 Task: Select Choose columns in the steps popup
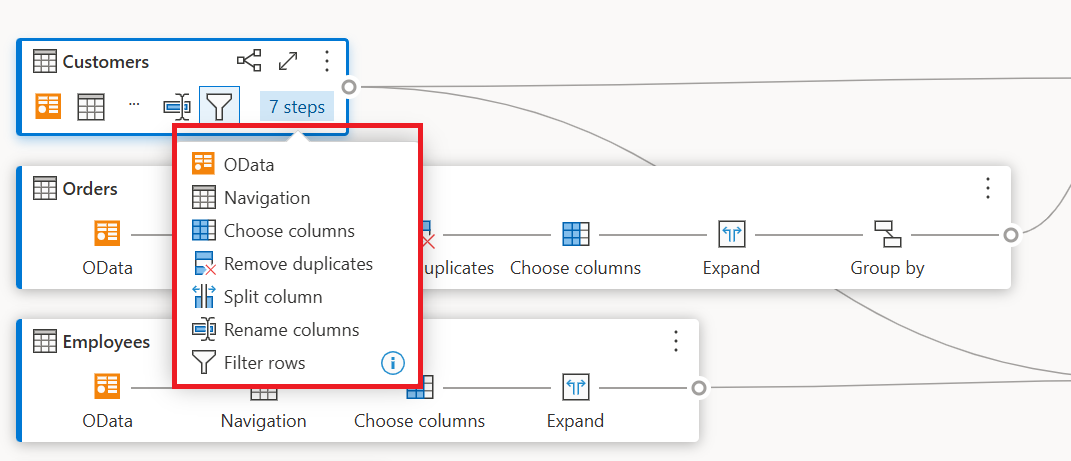coord(289,231)
